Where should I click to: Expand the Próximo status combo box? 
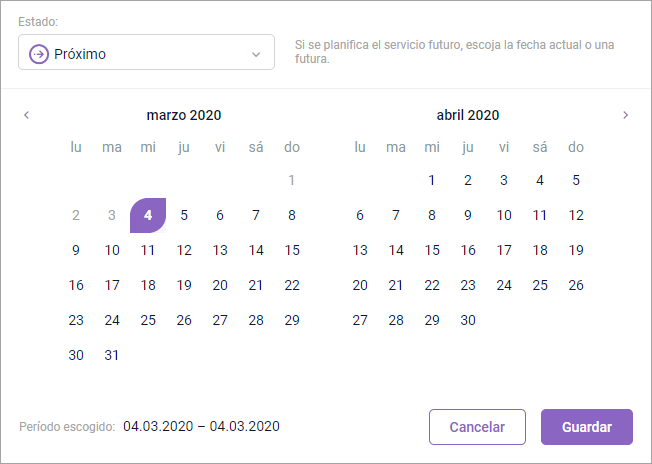[146, 54]
